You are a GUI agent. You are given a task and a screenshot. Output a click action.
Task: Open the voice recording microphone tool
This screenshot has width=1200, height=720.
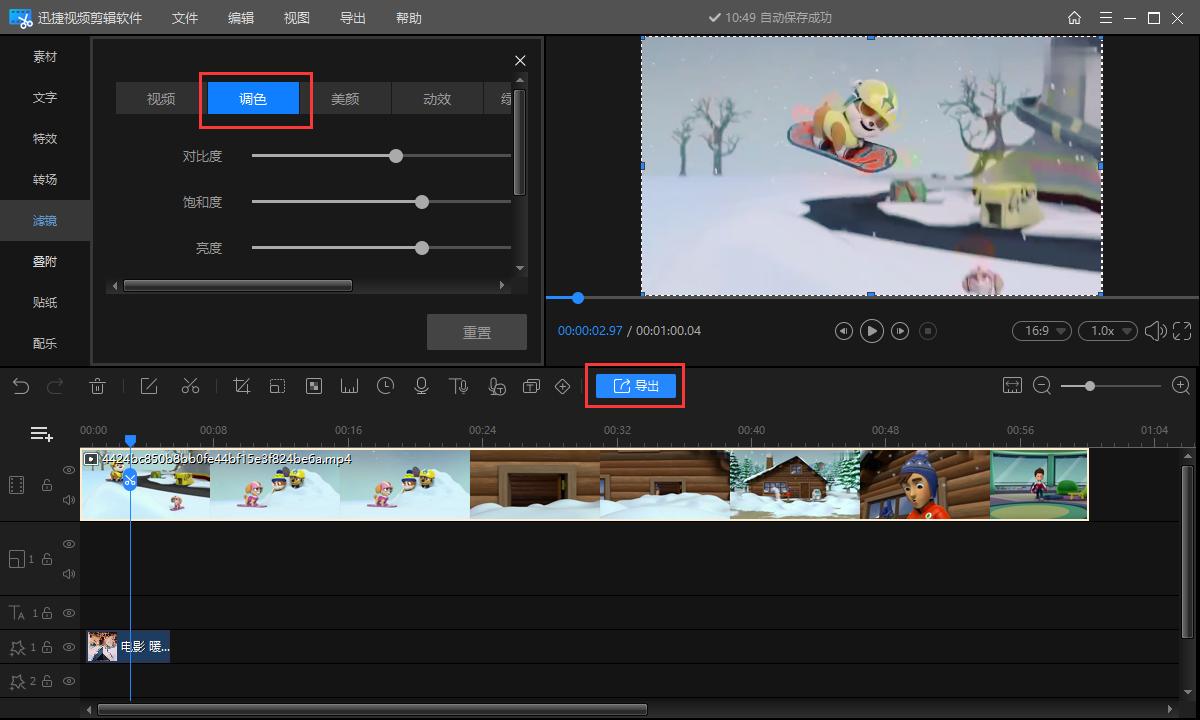click(x=421, y=386)
